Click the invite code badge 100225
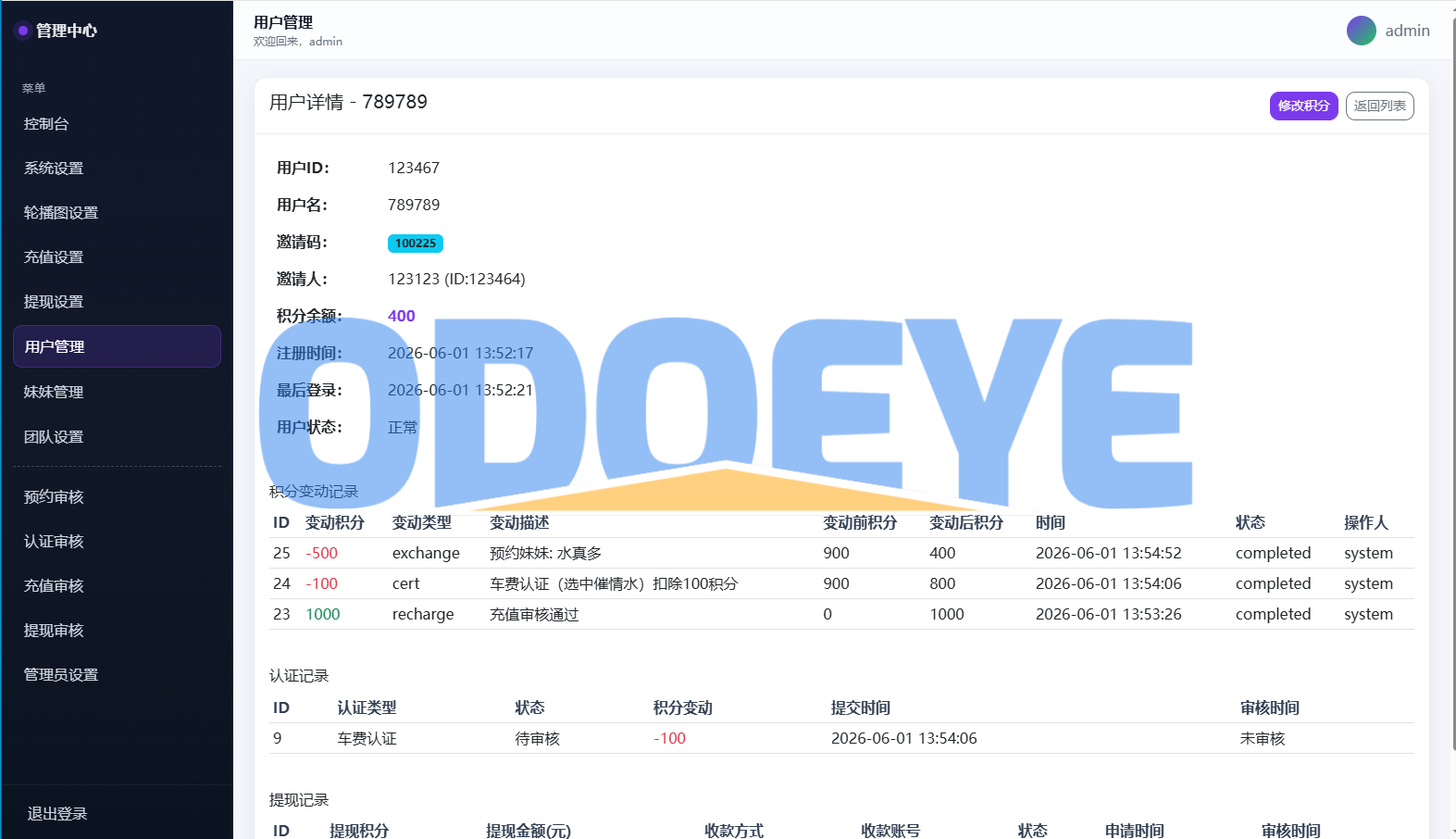This screenshot has height=839, width=1456. coord(415,243)
